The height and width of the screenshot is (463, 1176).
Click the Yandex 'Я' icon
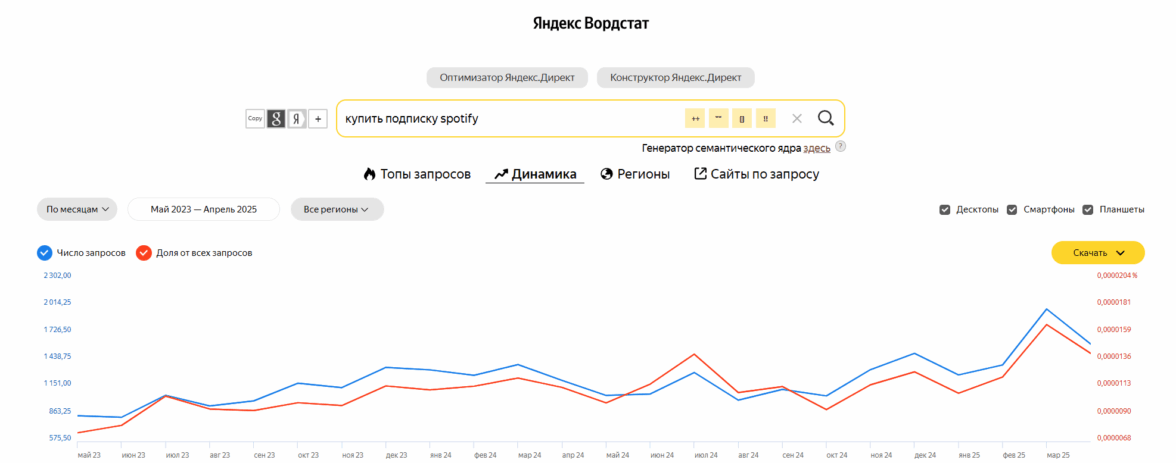(297, 119)
